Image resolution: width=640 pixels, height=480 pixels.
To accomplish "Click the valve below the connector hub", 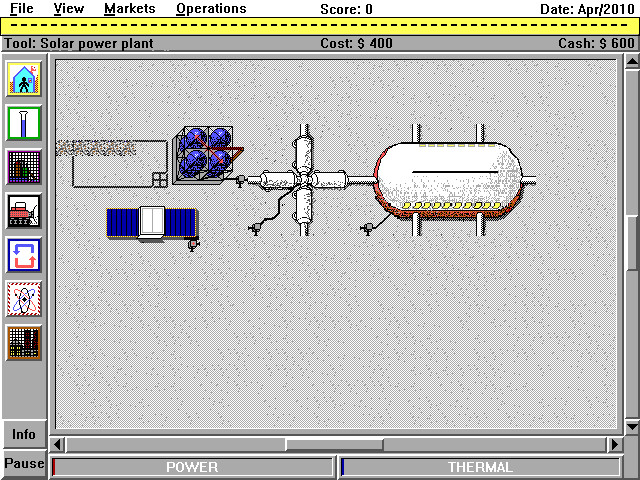I will point(256,229).
